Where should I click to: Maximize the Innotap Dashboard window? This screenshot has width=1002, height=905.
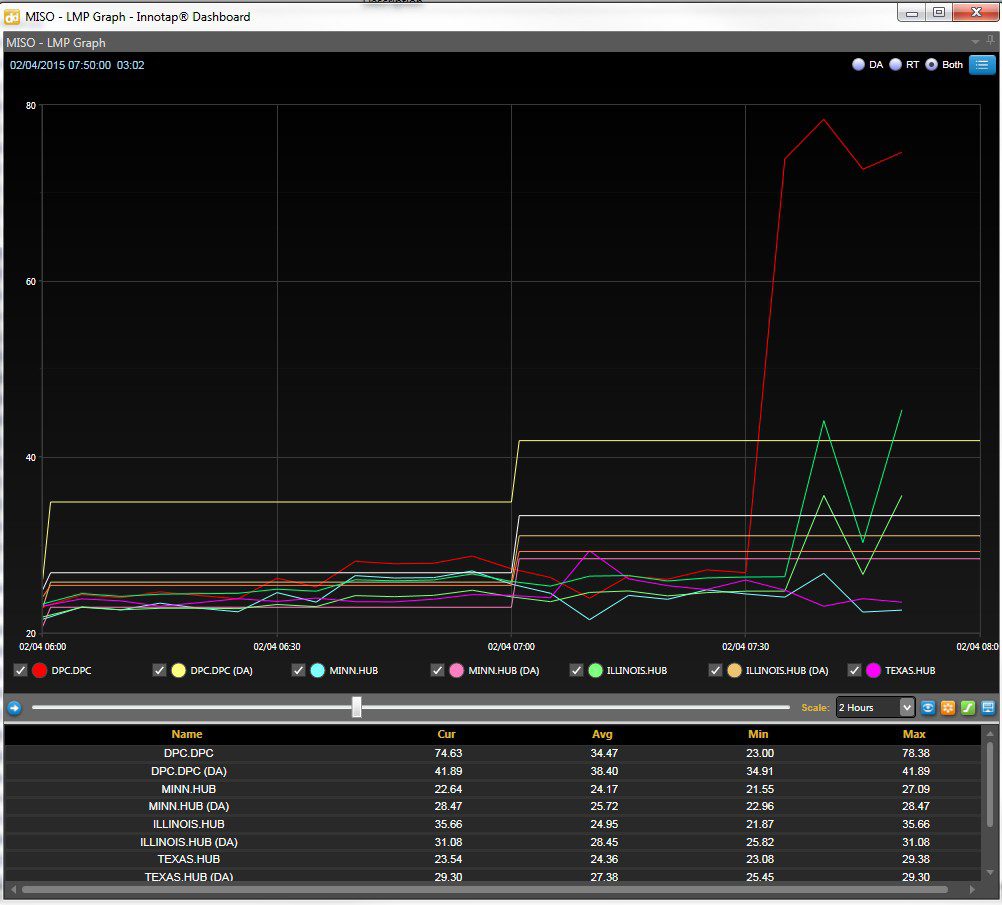point(938,12)
